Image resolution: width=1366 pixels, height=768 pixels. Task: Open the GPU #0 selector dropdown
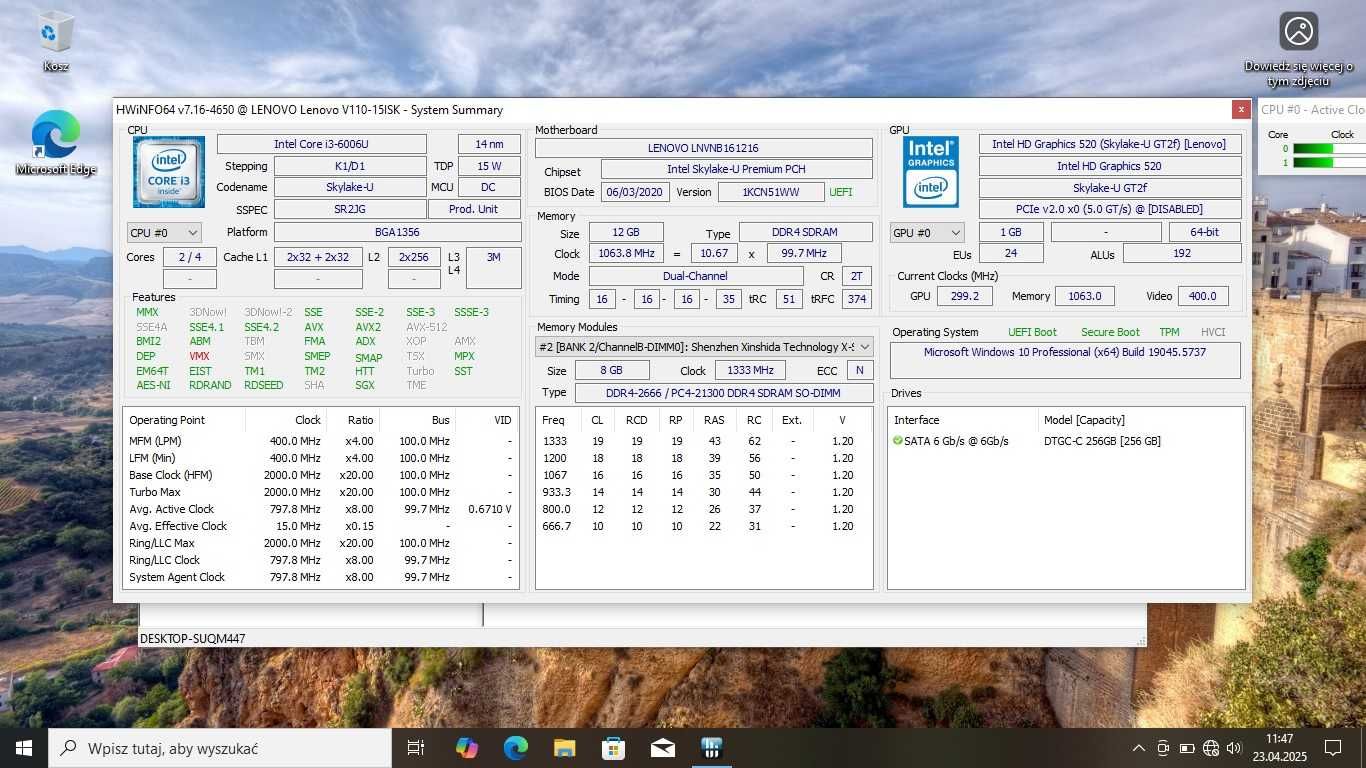point(927,232)
